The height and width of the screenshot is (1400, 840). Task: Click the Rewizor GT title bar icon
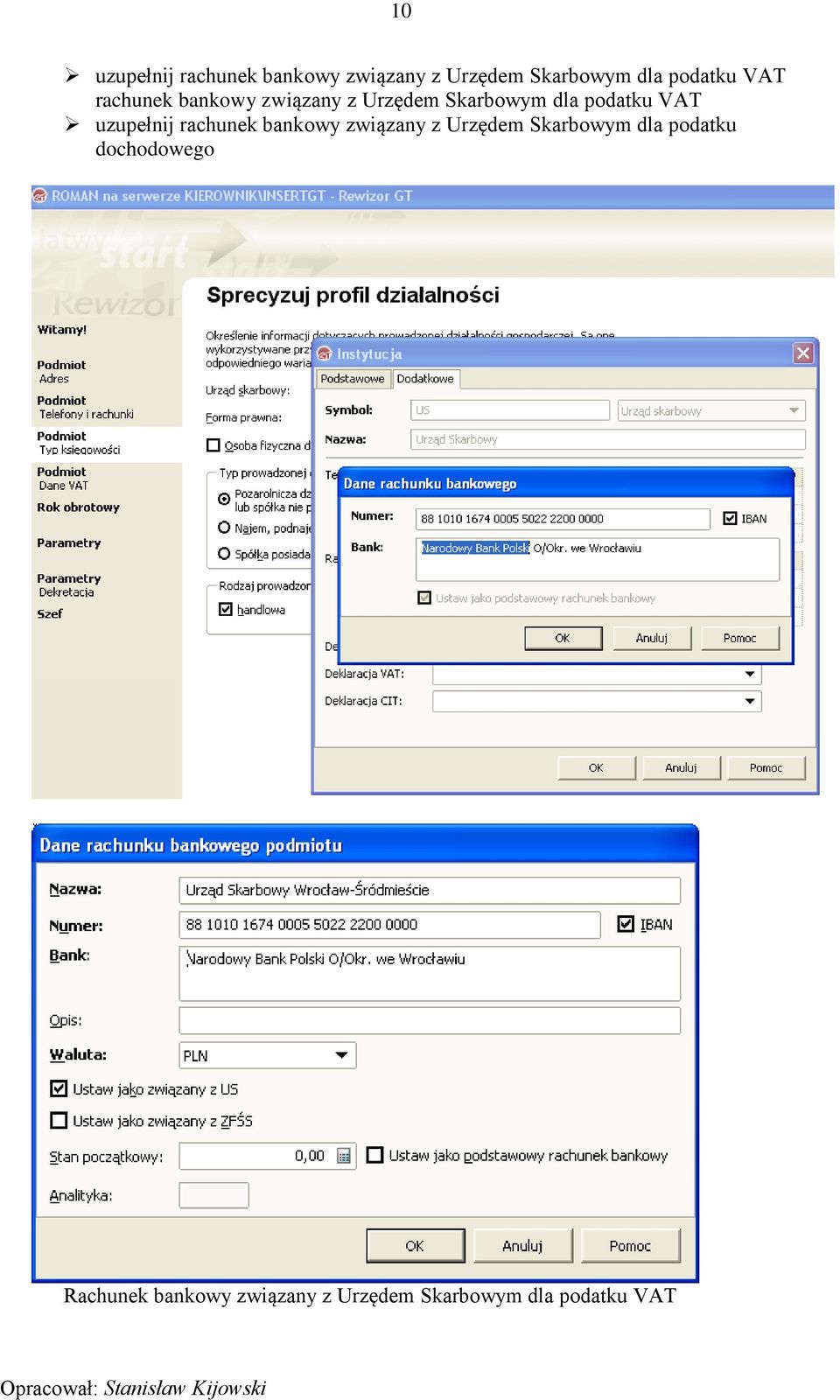(x=39, y=196)
